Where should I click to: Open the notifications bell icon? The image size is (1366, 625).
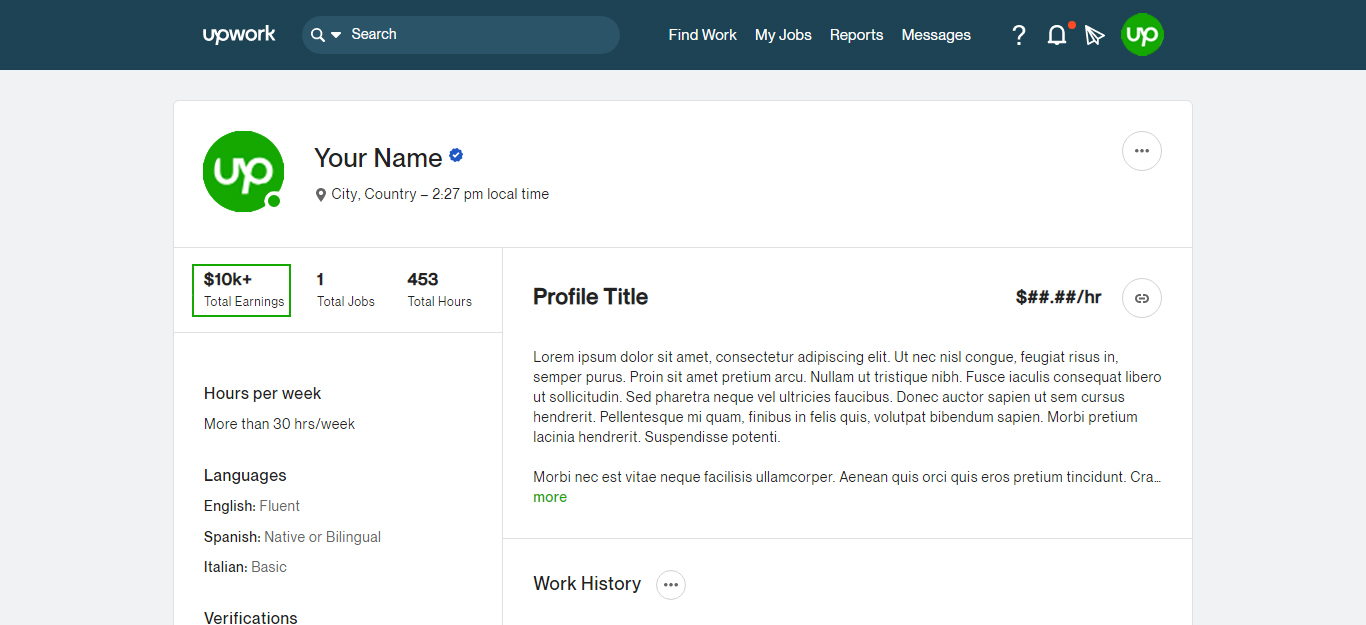pyautogui.click(x=1057, y=36)
